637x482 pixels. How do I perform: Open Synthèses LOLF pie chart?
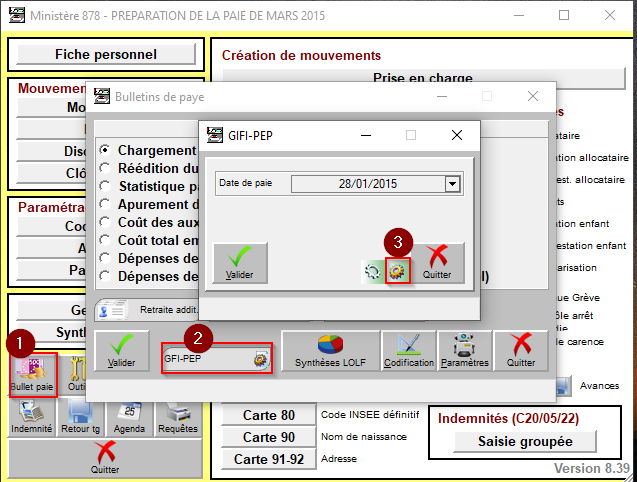point(329,351)
